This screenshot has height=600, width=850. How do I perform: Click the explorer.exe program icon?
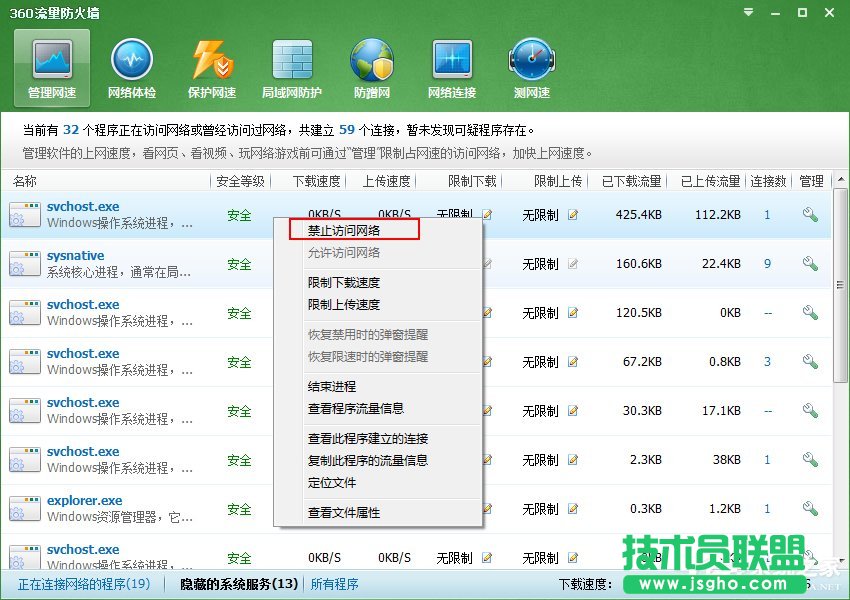coord(25,508)
